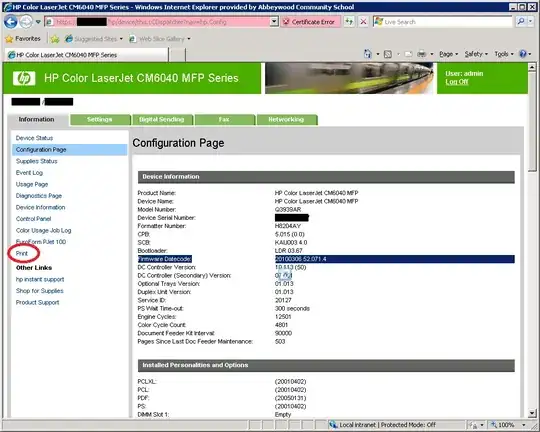Image resolution: width=540 pixels, height=432 pixels.
Task: Click the Add to Favorites Bar icon
Action: (x=55, y=39)
